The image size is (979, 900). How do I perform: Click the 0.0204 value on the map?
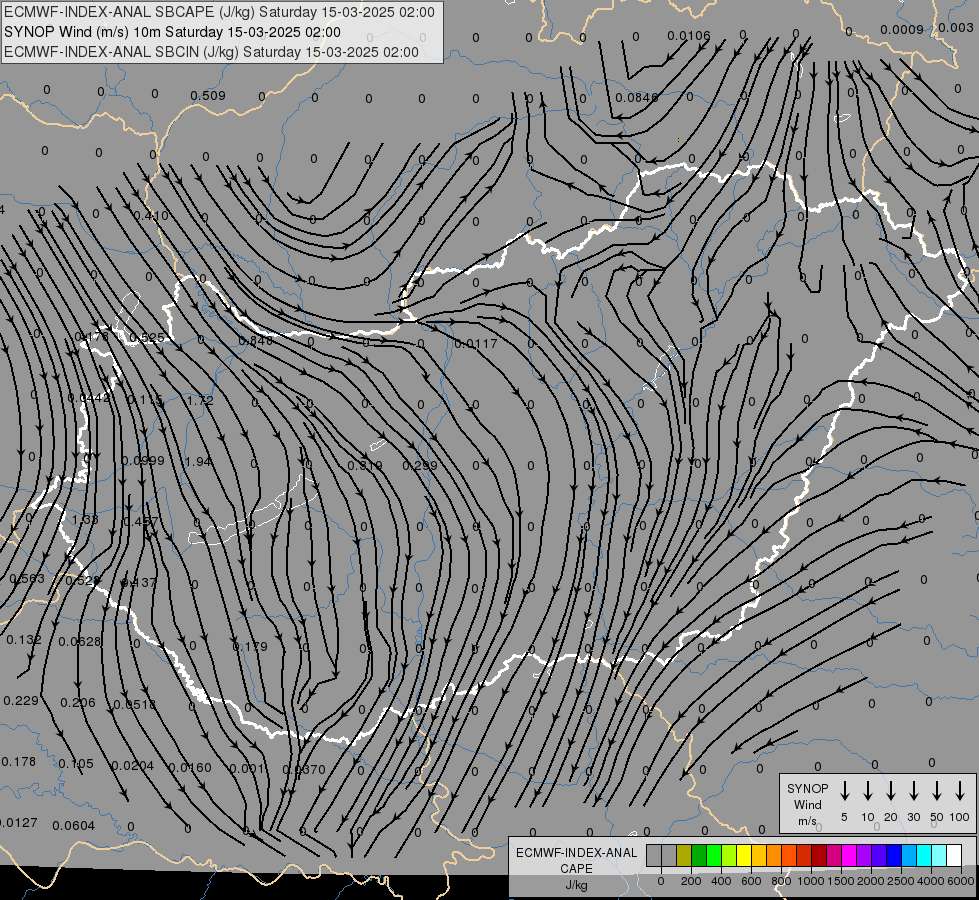(132, 765)
